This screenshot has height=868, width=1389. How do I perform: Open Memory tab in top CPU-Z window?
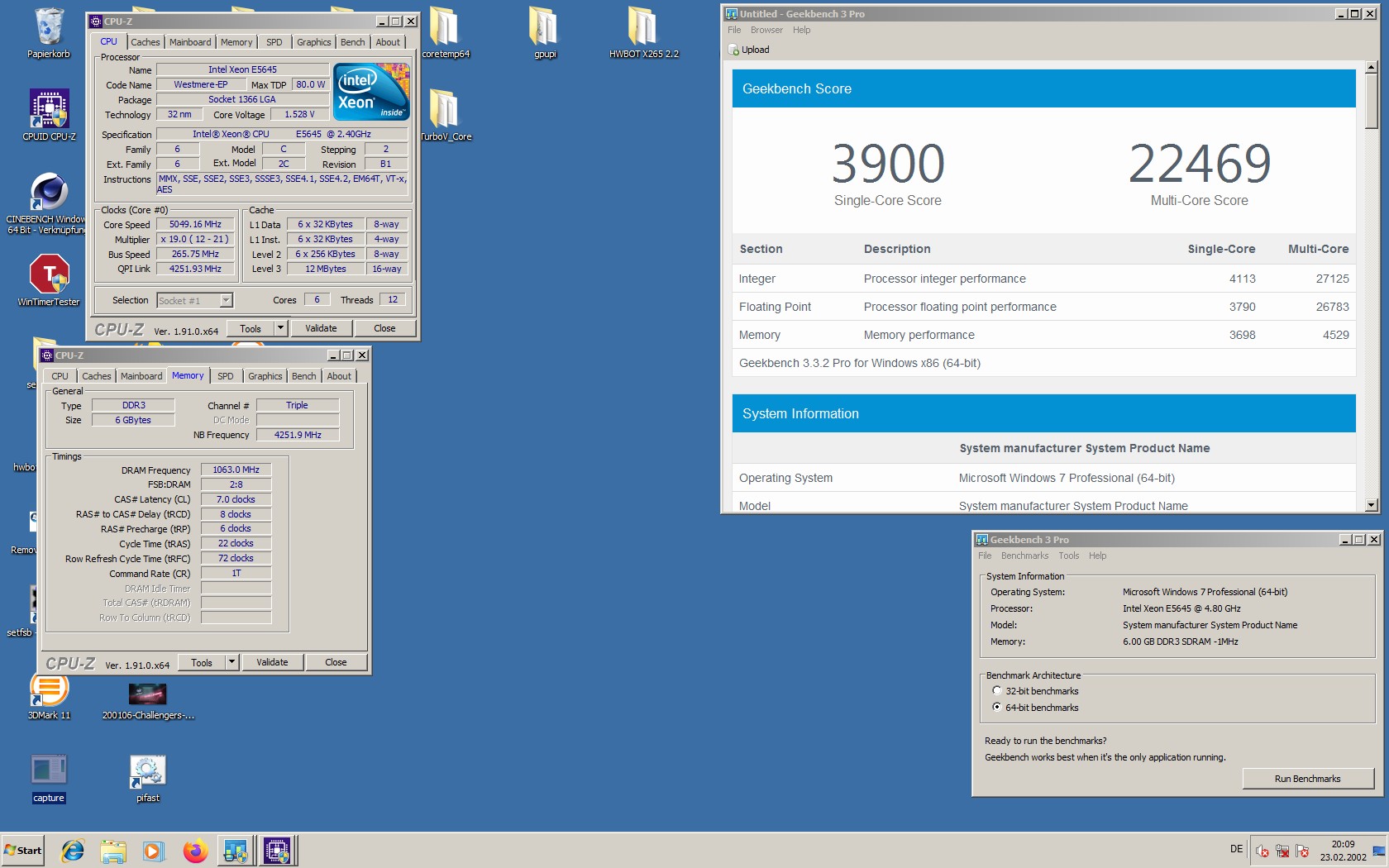[236, 42]
